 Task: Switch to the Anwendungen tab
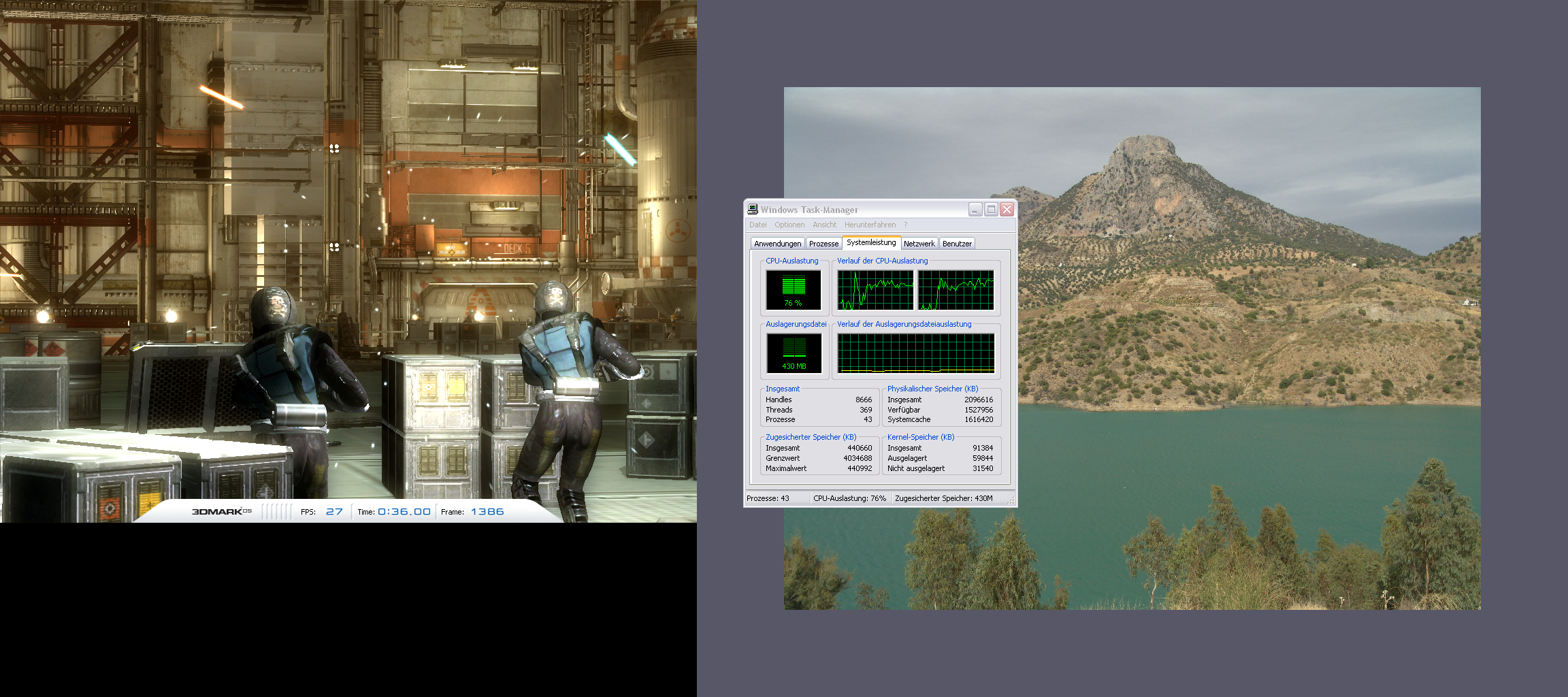pos(778,244)
